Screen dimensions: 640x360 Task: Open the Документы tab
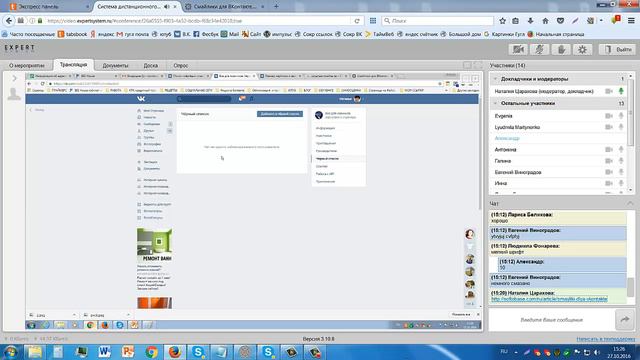point(115,65)
